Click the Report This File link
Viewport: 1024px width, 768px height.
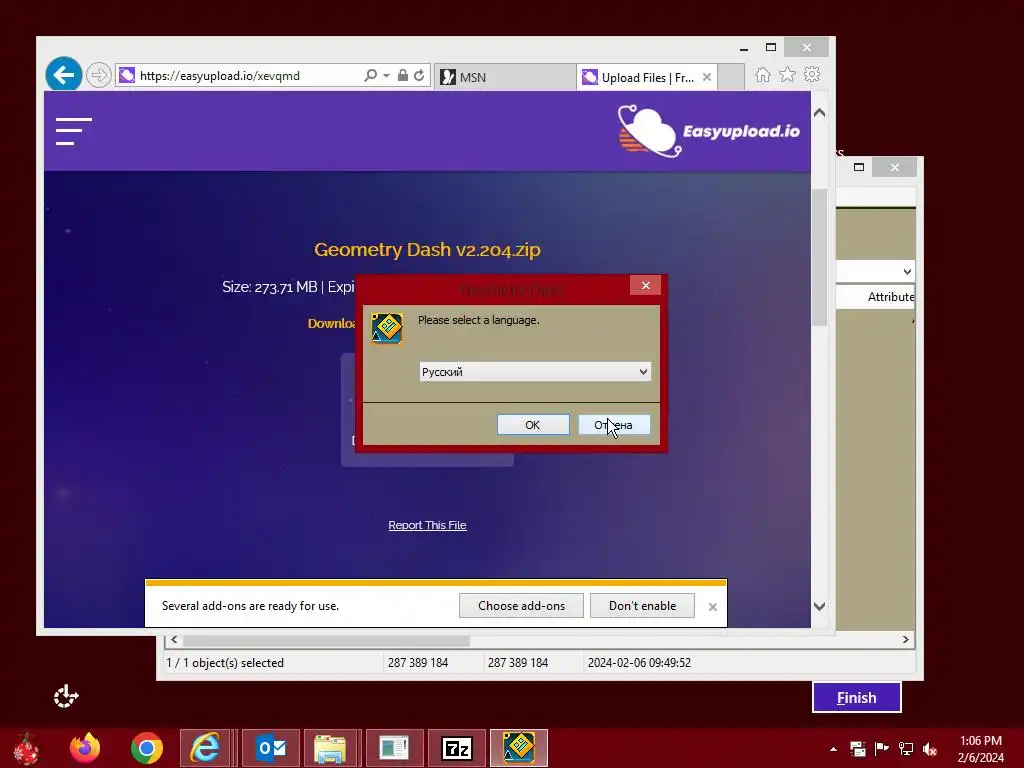click(427, 525)
